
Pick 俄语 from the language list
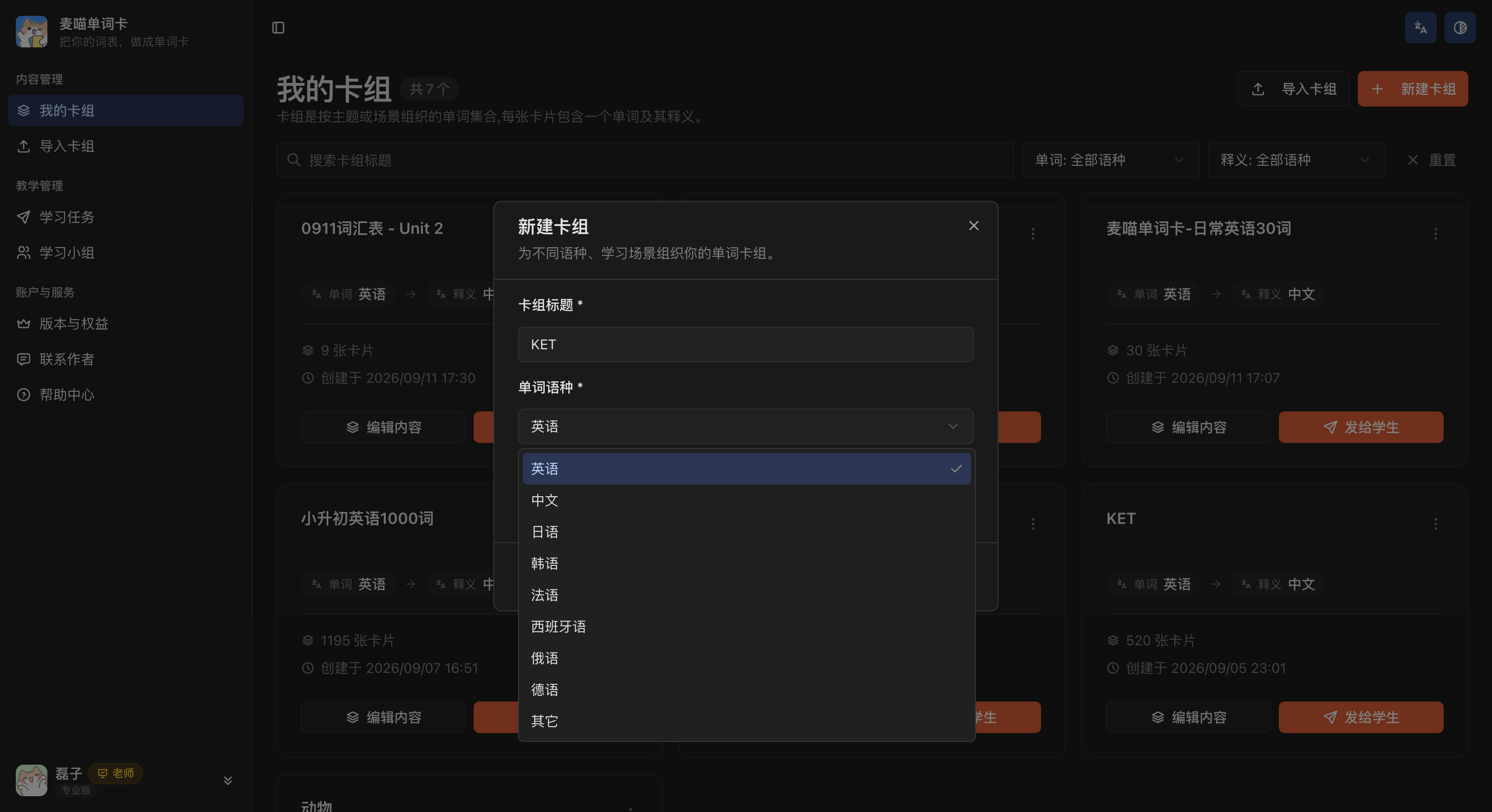(x=746, y=658)
